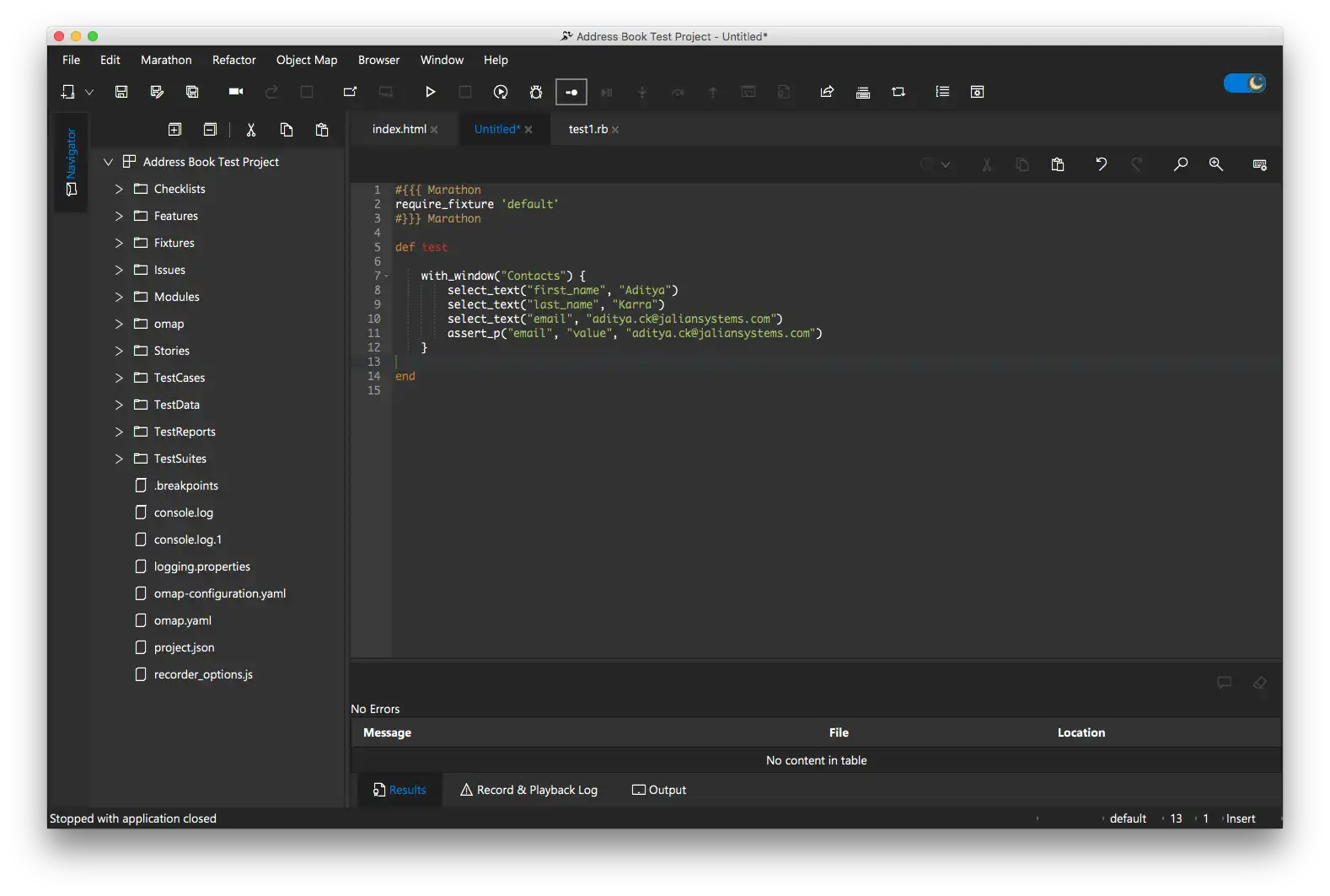Screen dimensions: 1330x896
Task: Open the New file dropdown arrow
Action: [x=89, y=92]
